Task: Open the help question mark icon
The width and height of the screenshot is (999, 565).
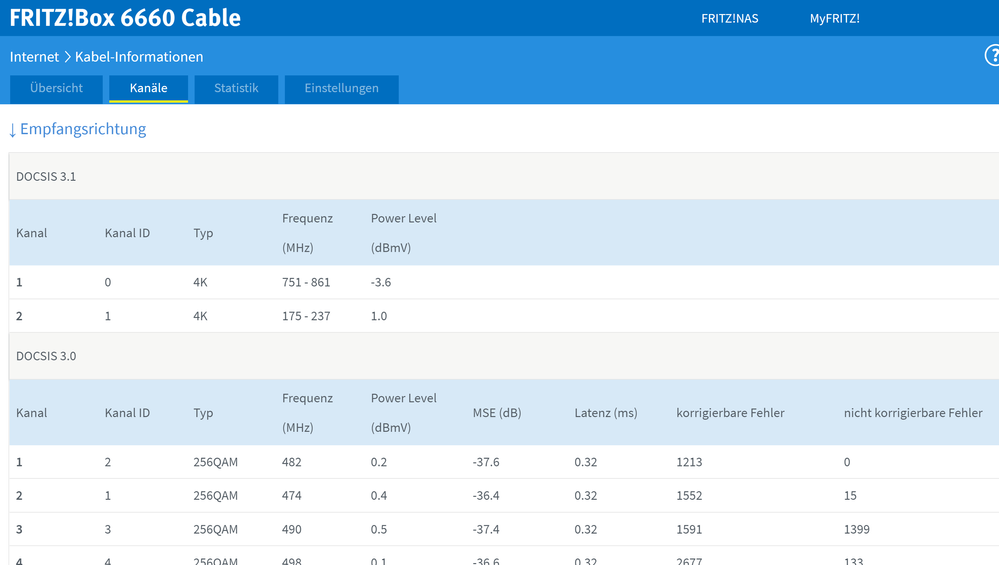Action: pyautogui.click(x=991, y=56)
